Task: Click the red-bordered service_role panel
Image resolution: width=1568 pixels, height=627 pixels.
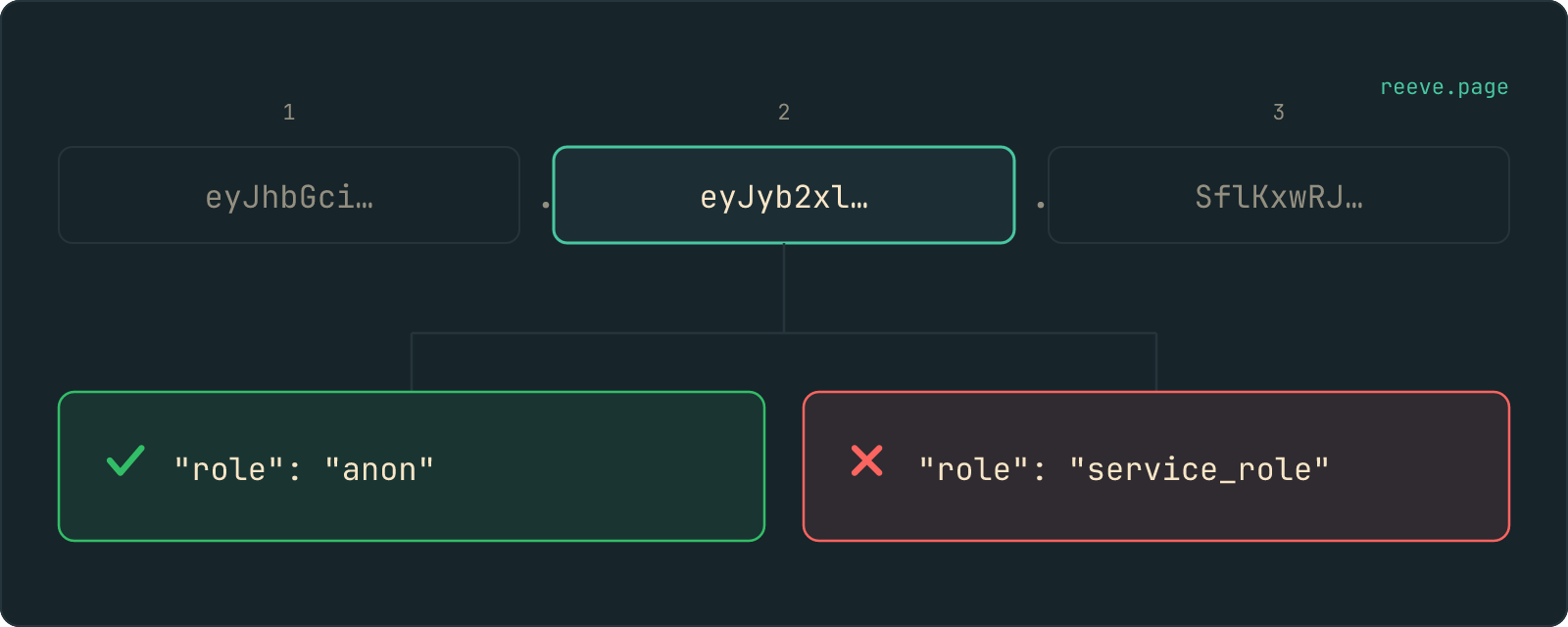Action: tap(1156, 466)
